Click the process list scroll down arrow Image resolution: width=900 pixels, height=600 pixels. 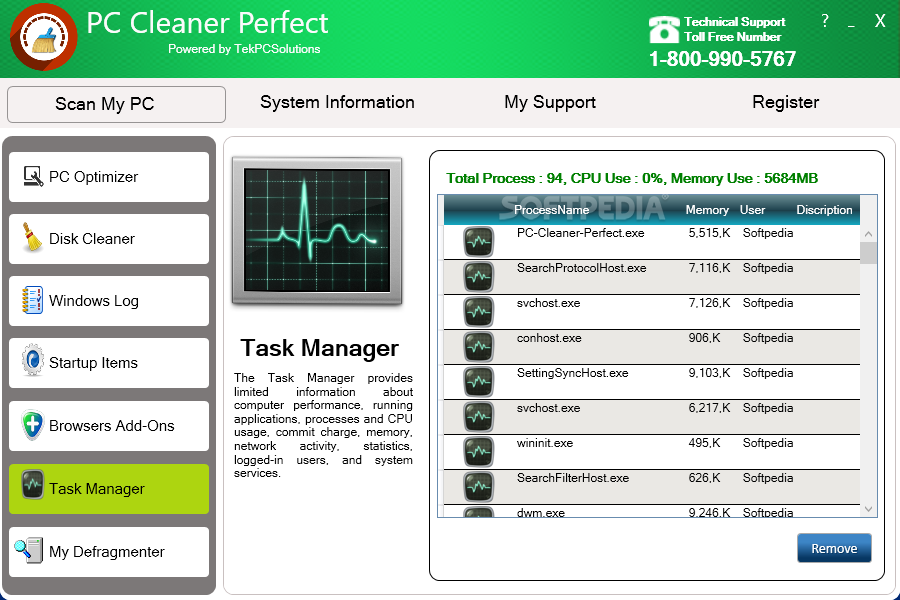(868, 509)
